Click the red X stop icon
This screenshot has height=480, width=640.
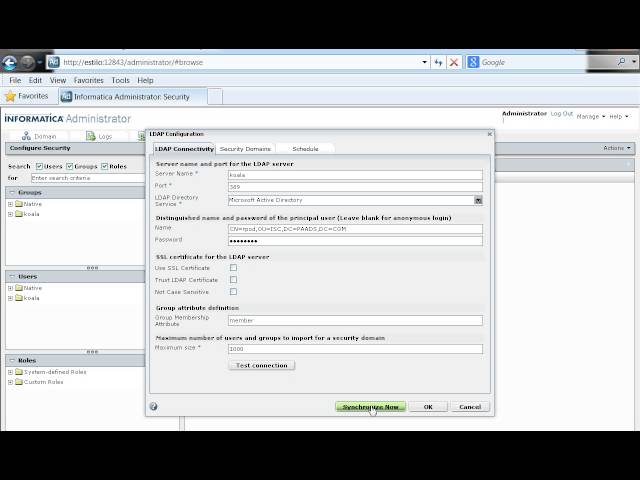[x=453, y=62]
